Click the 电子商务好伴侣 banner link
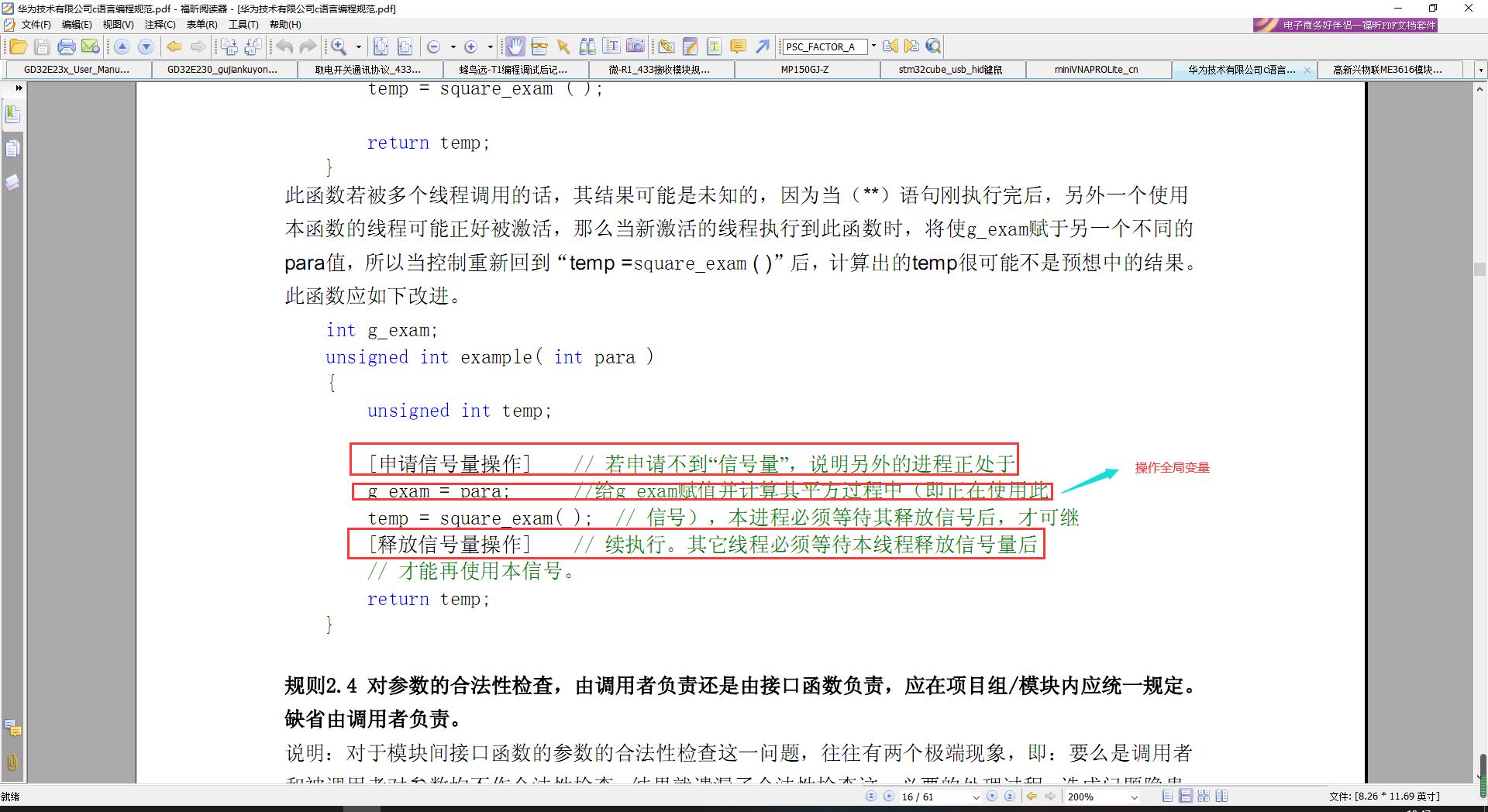The image size is (1488, 812). click(x=1345, y=25)
